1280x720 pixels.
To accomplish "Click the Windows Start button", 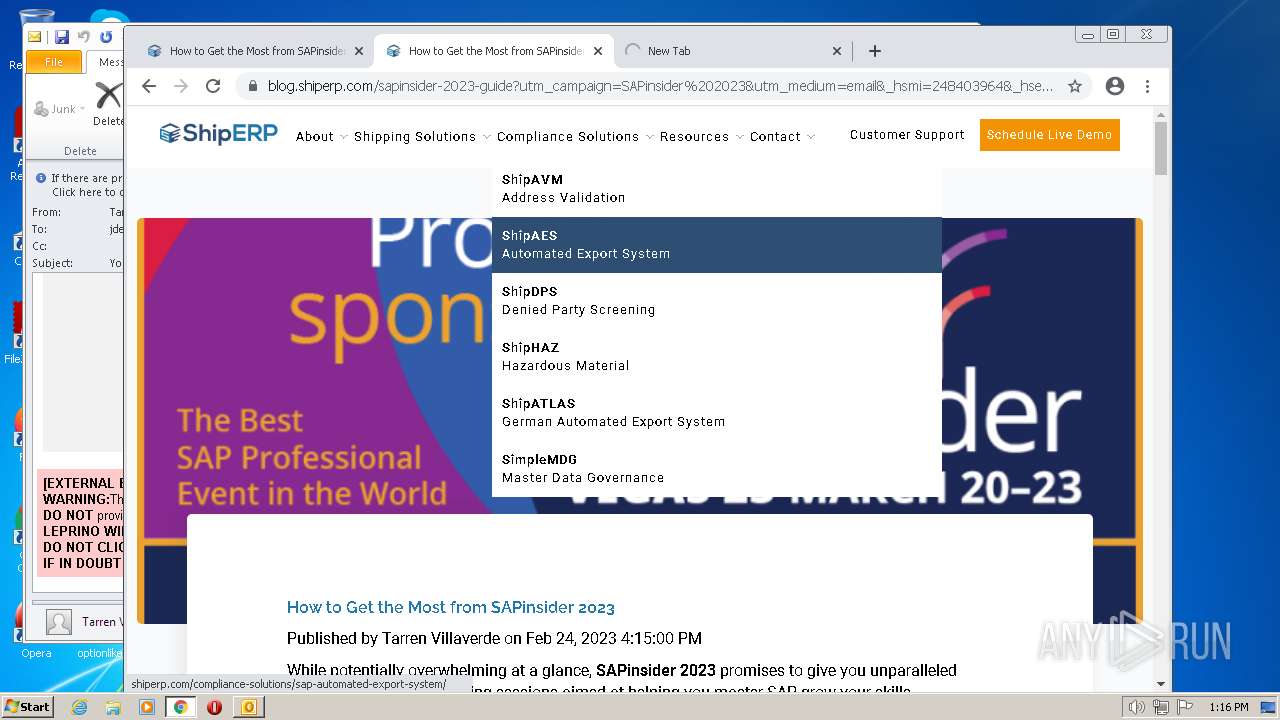I will coord(27,707).
